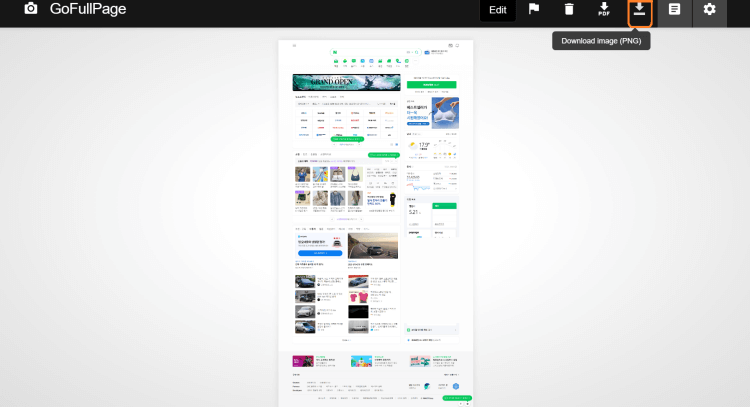Image resolution: width=750 pixels, height=407 pixels.
Task: Delete the screenshot with trash icon
Action: 569,9
